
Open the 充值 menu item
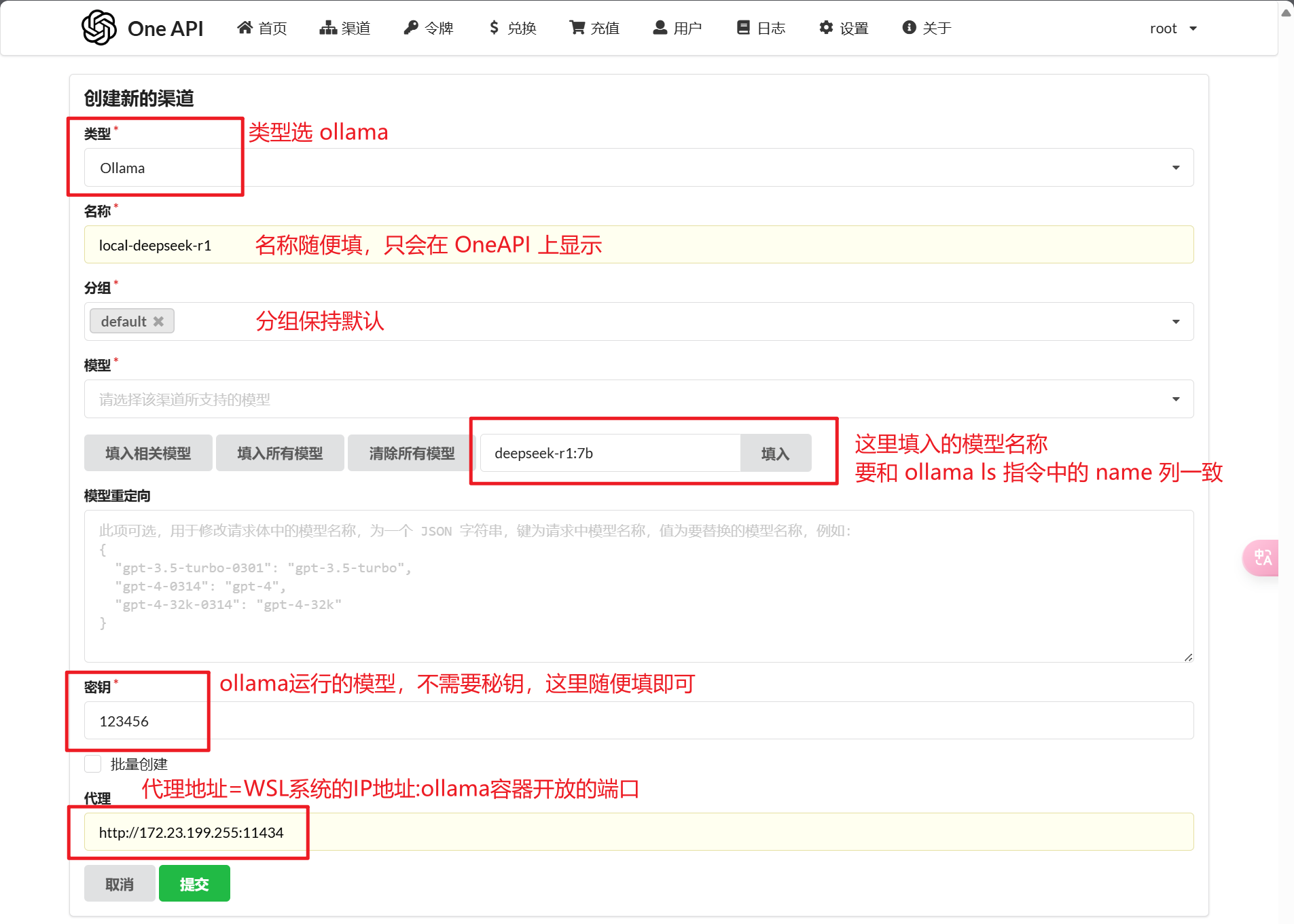coord(595,28)
